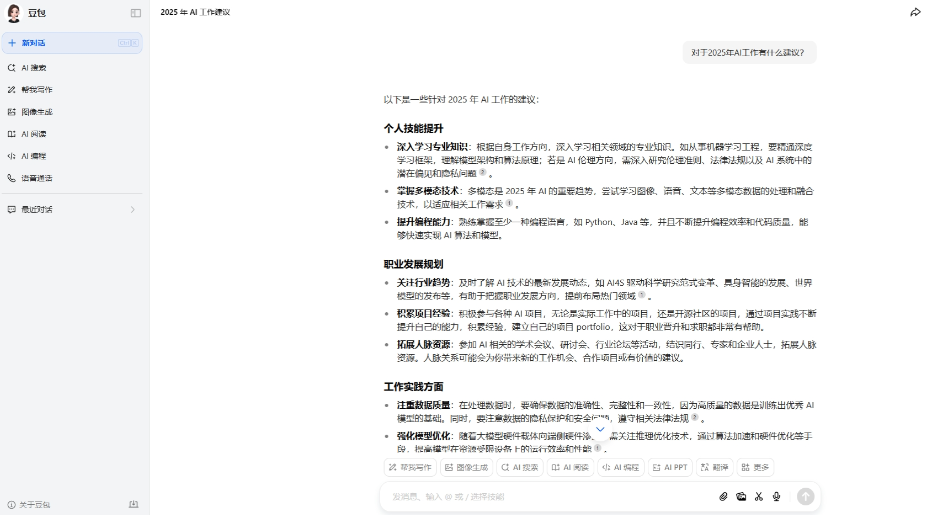Click the bold text 深入学习专业知识
This screenshot has width=928, height=515.
[432, 147]
